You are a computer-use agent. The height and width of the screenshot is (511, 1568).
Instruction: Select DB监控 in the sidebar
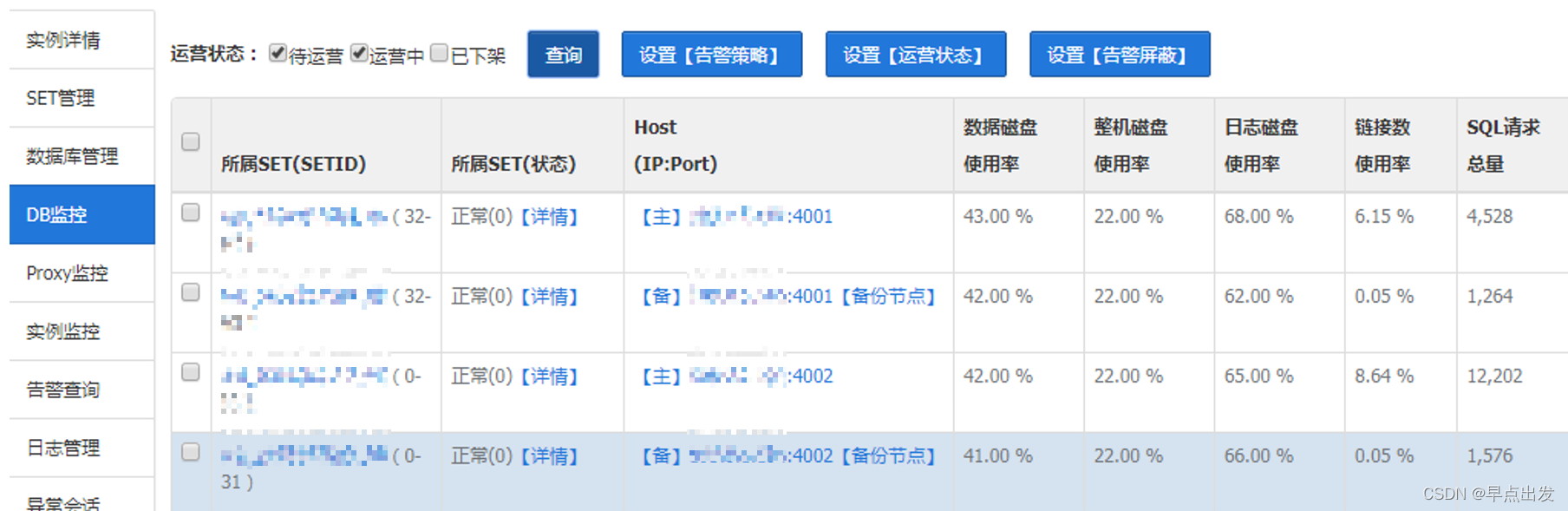click(x=82, y=214)
